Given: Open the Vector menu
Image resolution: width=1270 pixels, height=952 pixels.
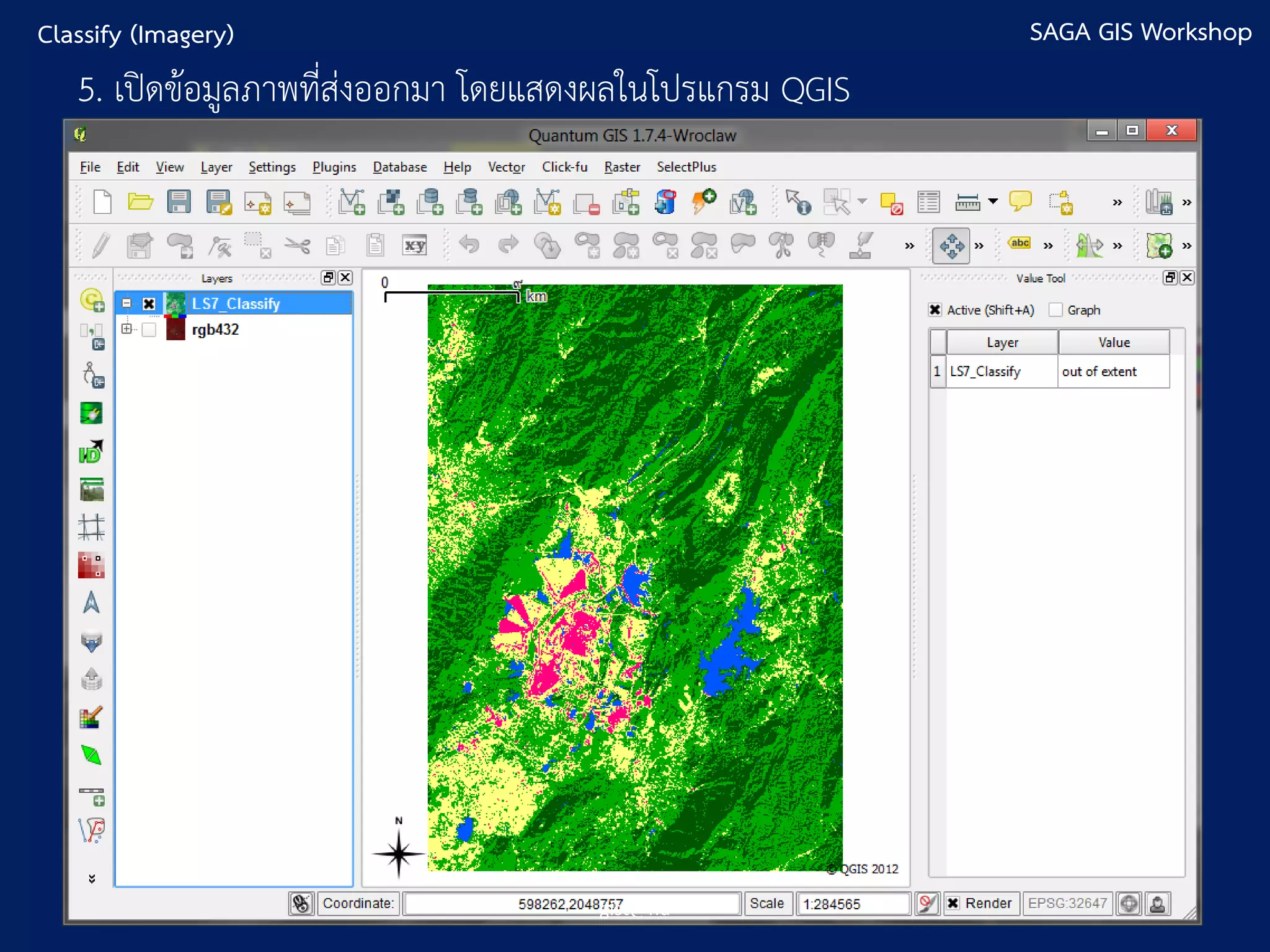Looking at the screenshot, I should [x=506, y=167].
